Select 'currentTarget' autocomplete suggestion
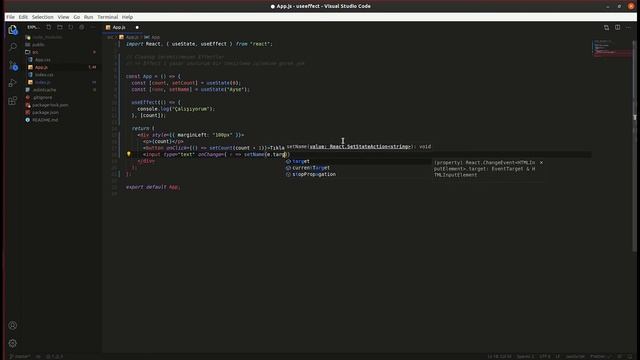The width and height of the screenshot is (640, 360). point(357,168)
